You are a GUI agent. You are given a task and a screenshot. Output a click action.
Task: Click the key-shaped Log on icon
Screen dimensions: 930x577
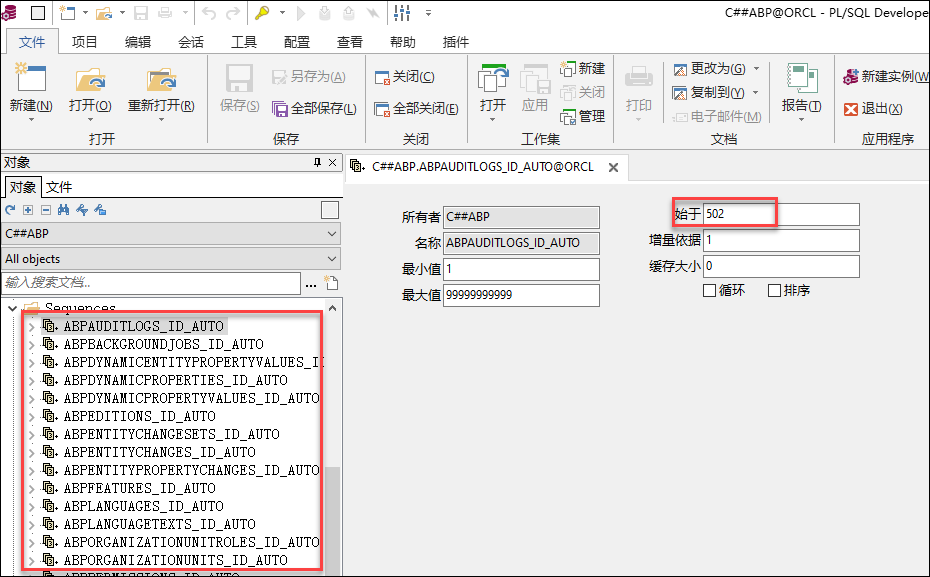point(262,12)
